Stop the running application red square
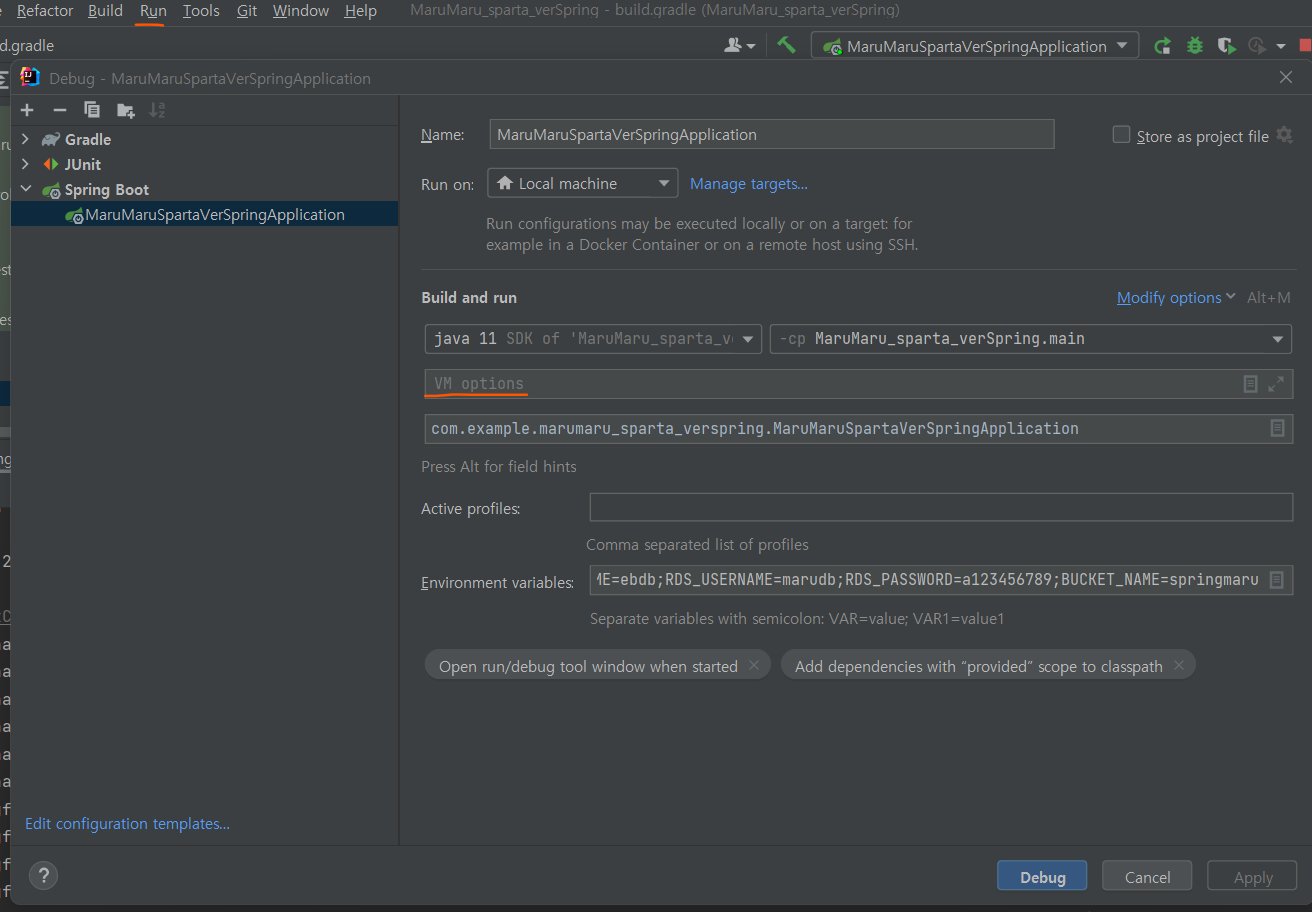Screen dimensions: 1312x912 1304,46
